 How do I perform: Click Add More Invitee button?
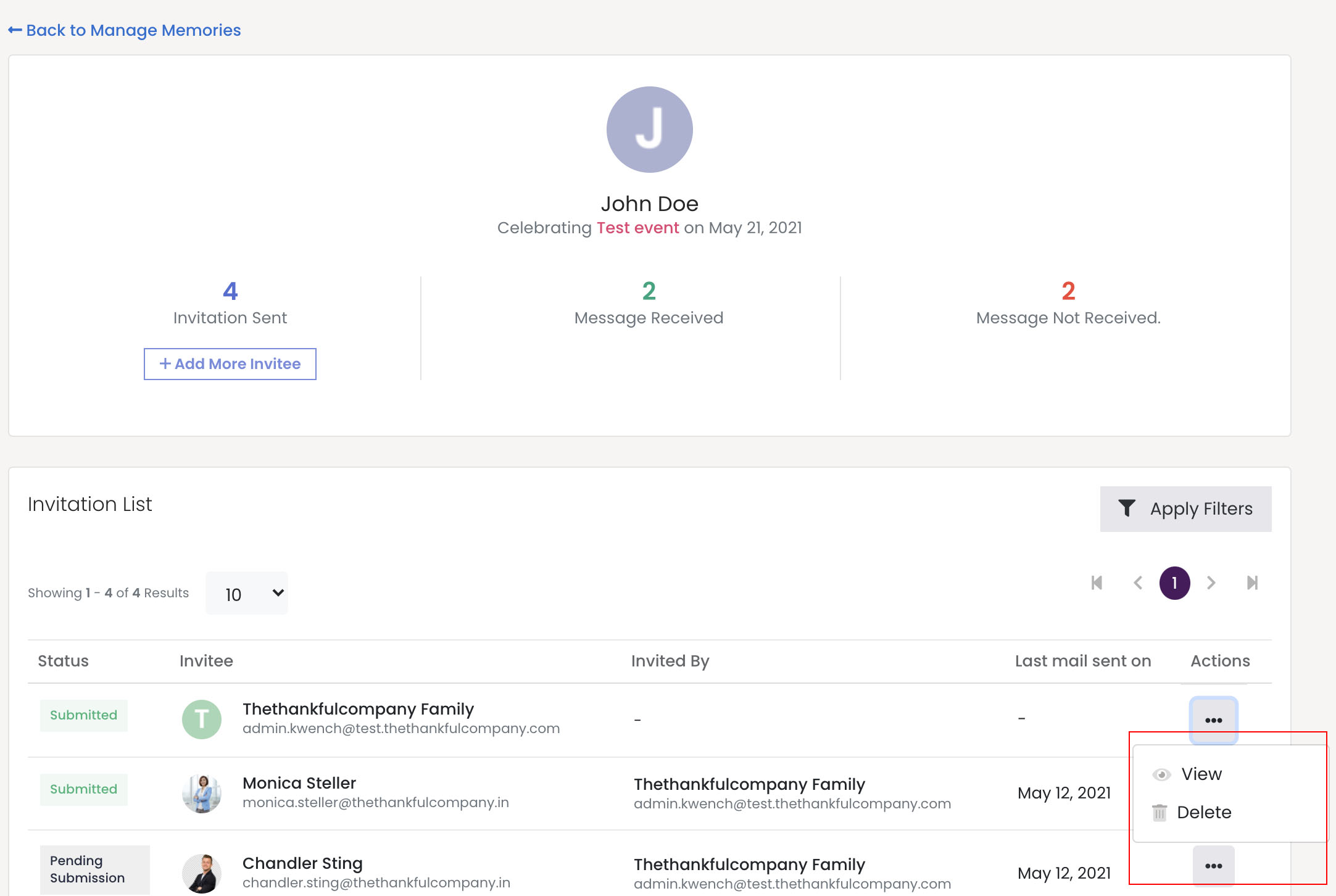coord(230,364)
